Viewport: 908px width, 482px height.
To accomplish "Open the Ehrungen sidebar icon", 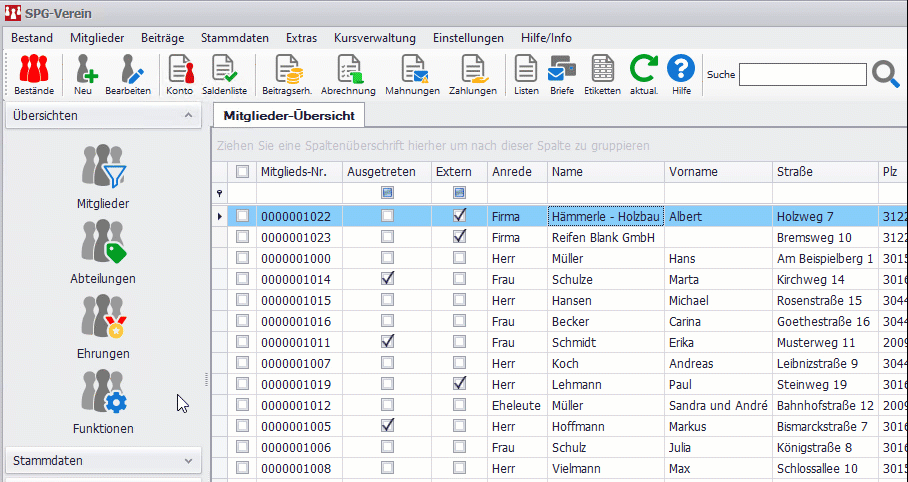I will click(103, 327).
